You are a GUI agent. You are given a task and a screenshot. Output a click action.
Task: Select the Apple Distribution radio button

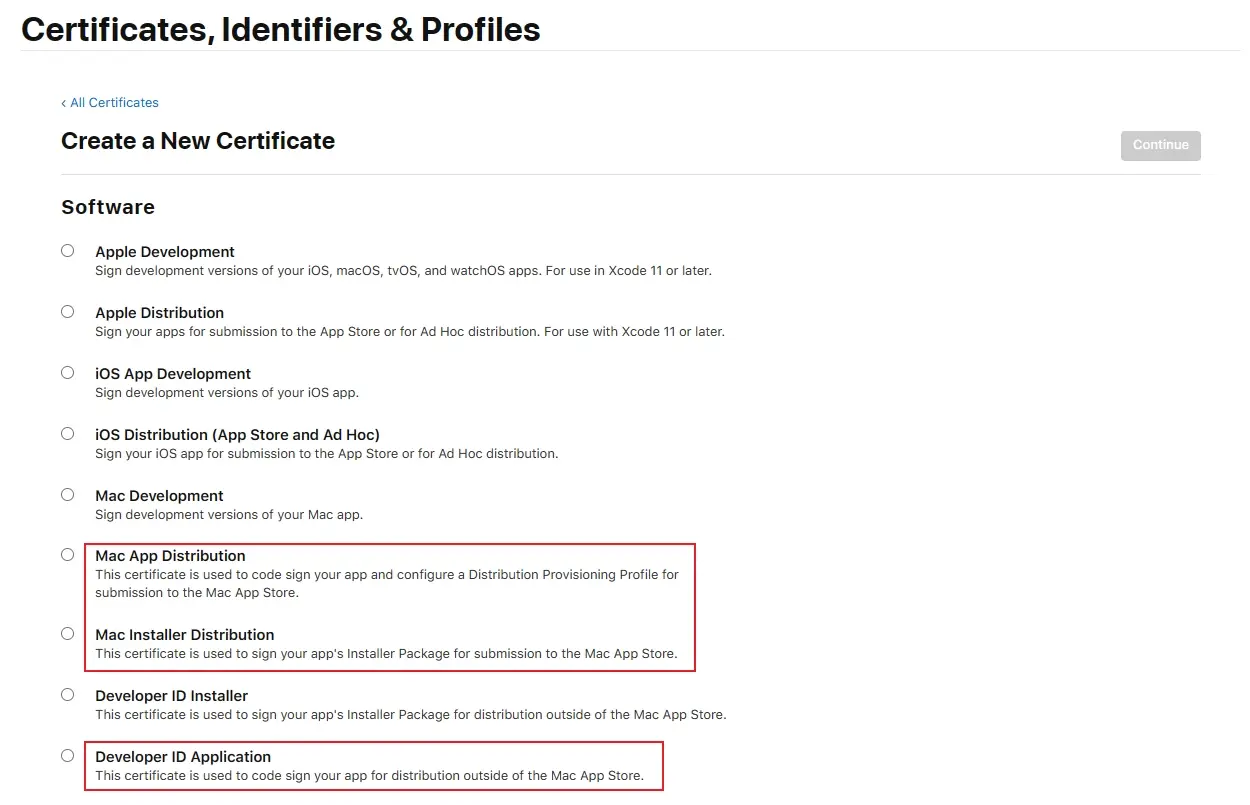click(68, 312)
